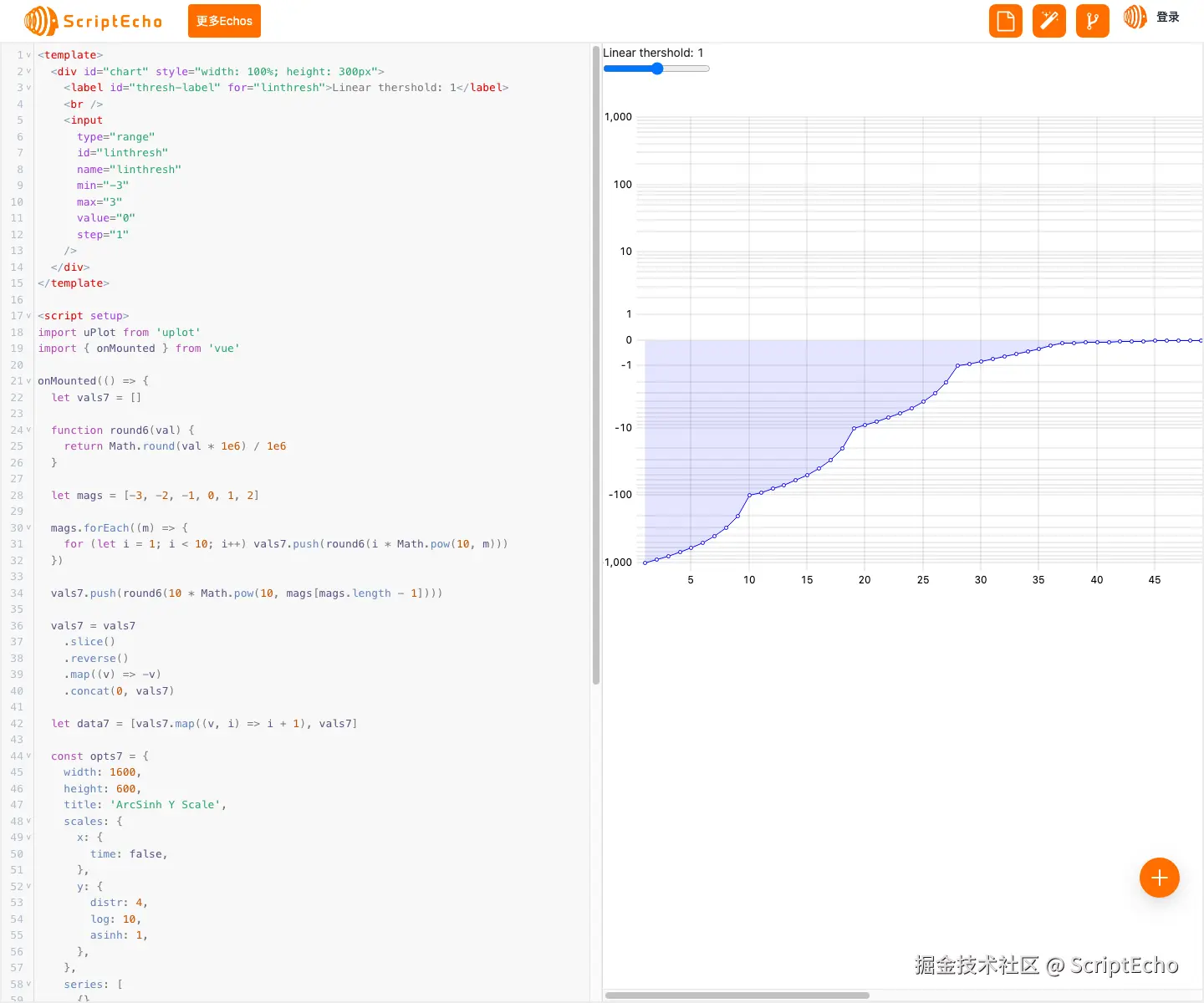Image resolution: width=1204 pixels, height=1003 pixels.
Task: Collapse the scales fold at line 48
Action: [x=28, y=822]
